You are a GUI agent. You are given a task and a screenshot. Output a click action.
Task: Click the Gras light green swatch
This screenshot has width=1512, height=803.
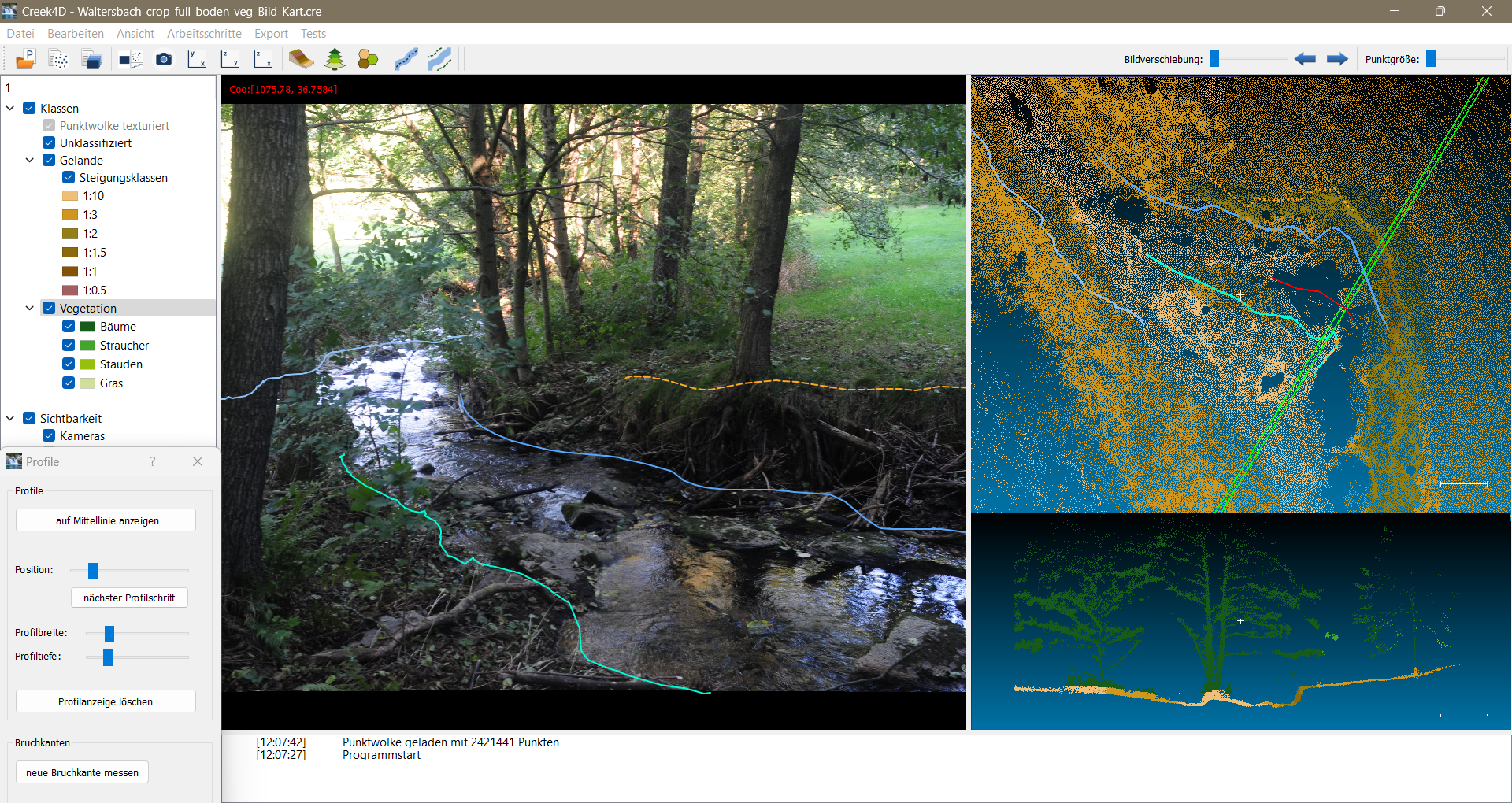(x=87, y=383)
